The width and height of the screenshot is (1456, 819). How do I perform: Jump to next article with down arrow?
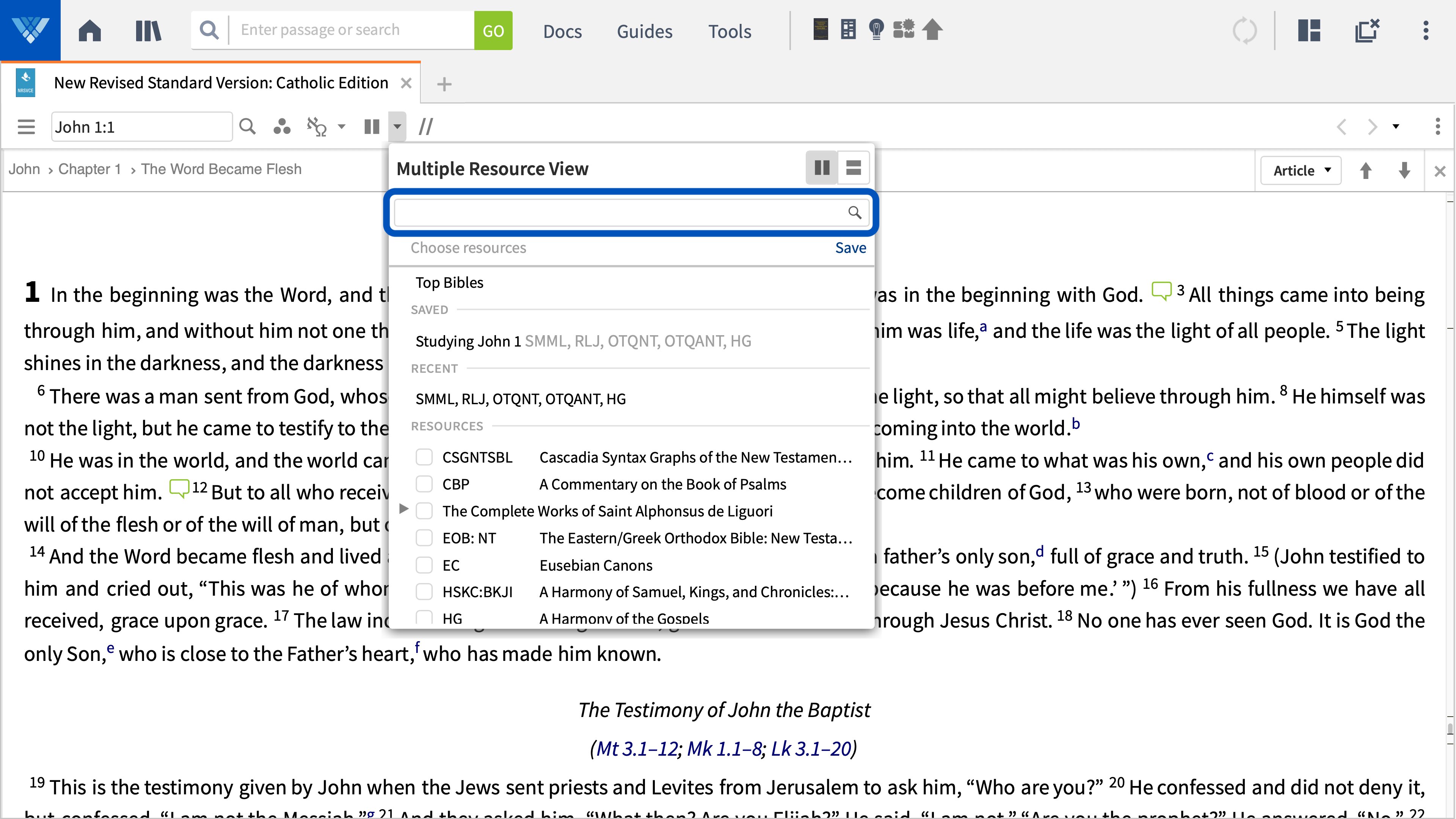(x=1404, y=171)
